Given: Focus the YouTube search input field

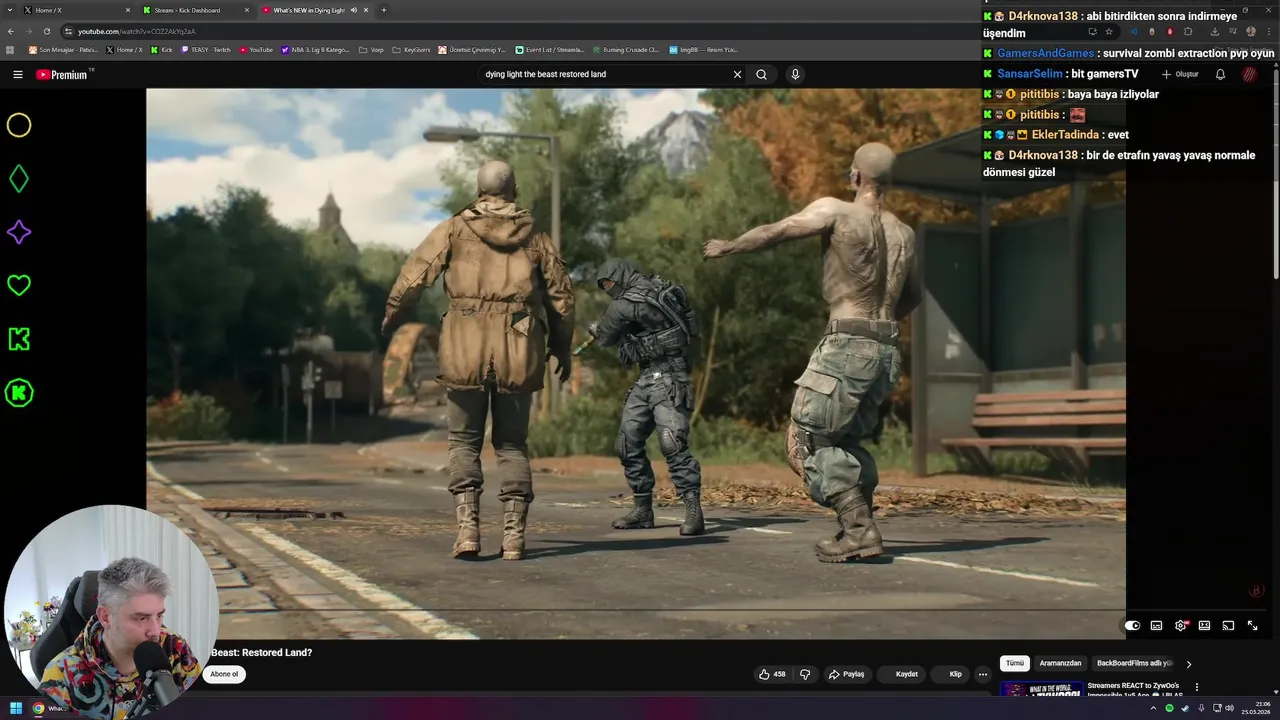Looking at the screenshot, I should tap(605, 74).
